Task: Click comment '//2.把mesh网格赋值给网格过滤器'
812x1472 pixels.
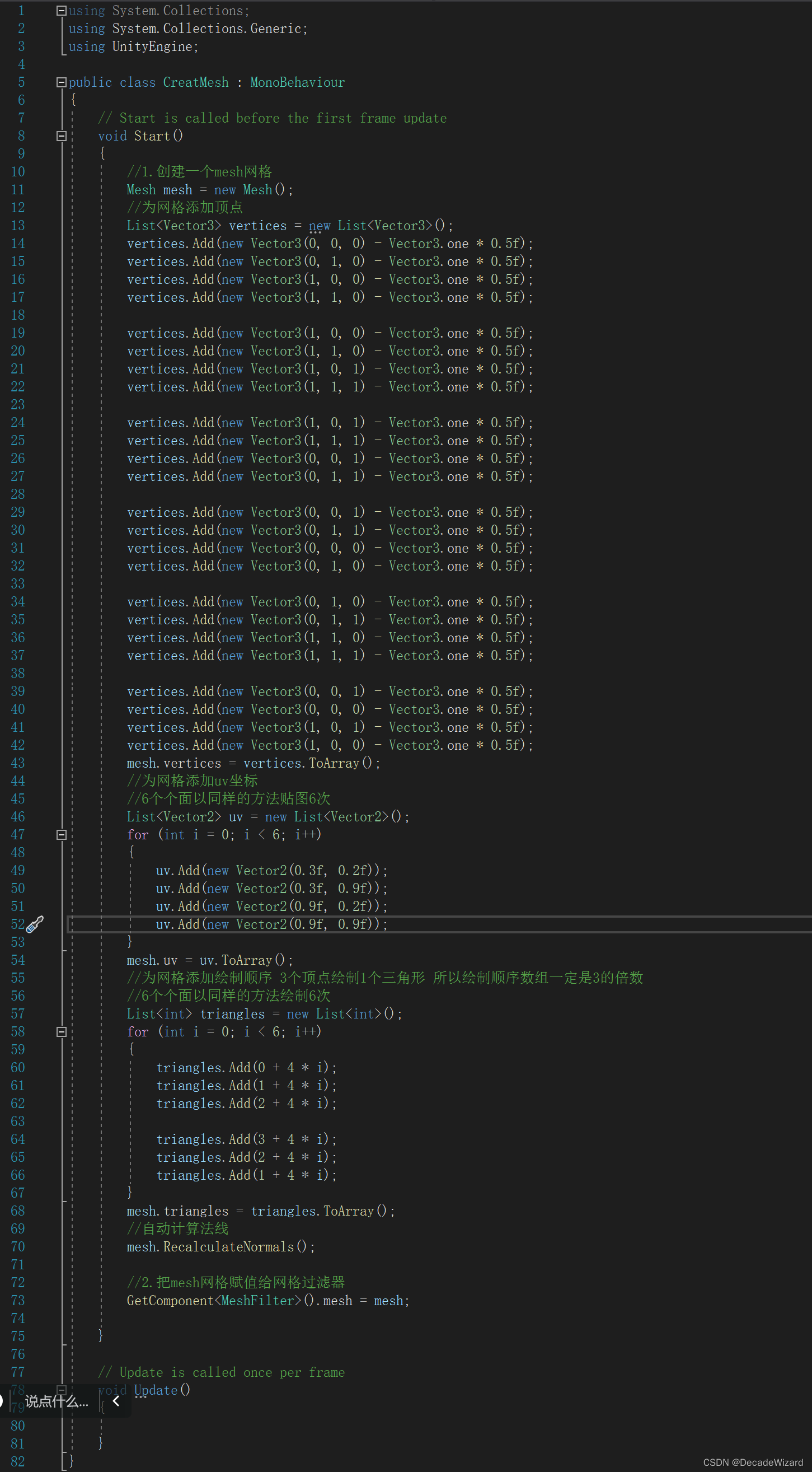Action: pyautogui.click(x=236, y=1282)
